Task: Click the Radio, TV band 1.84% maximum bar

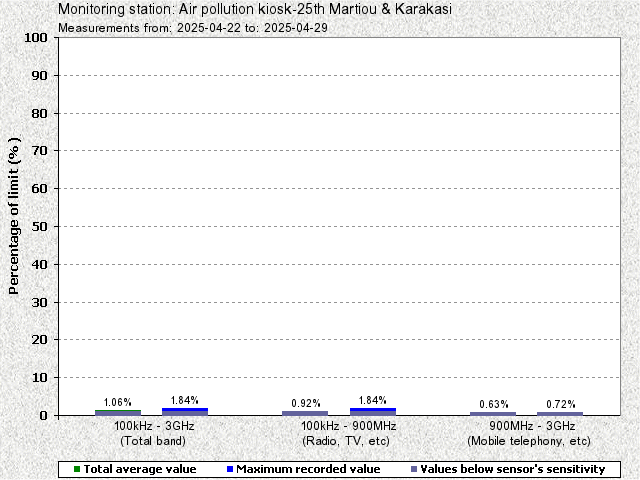Action: click(x=373, y=411)
